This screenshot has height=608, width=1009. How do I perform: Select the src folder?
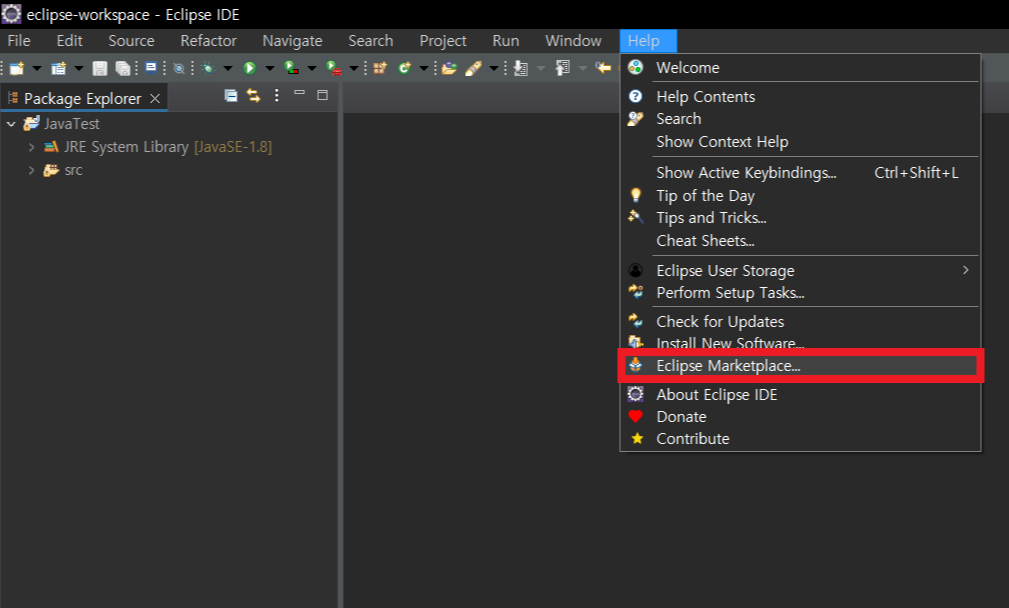(73, 170)
